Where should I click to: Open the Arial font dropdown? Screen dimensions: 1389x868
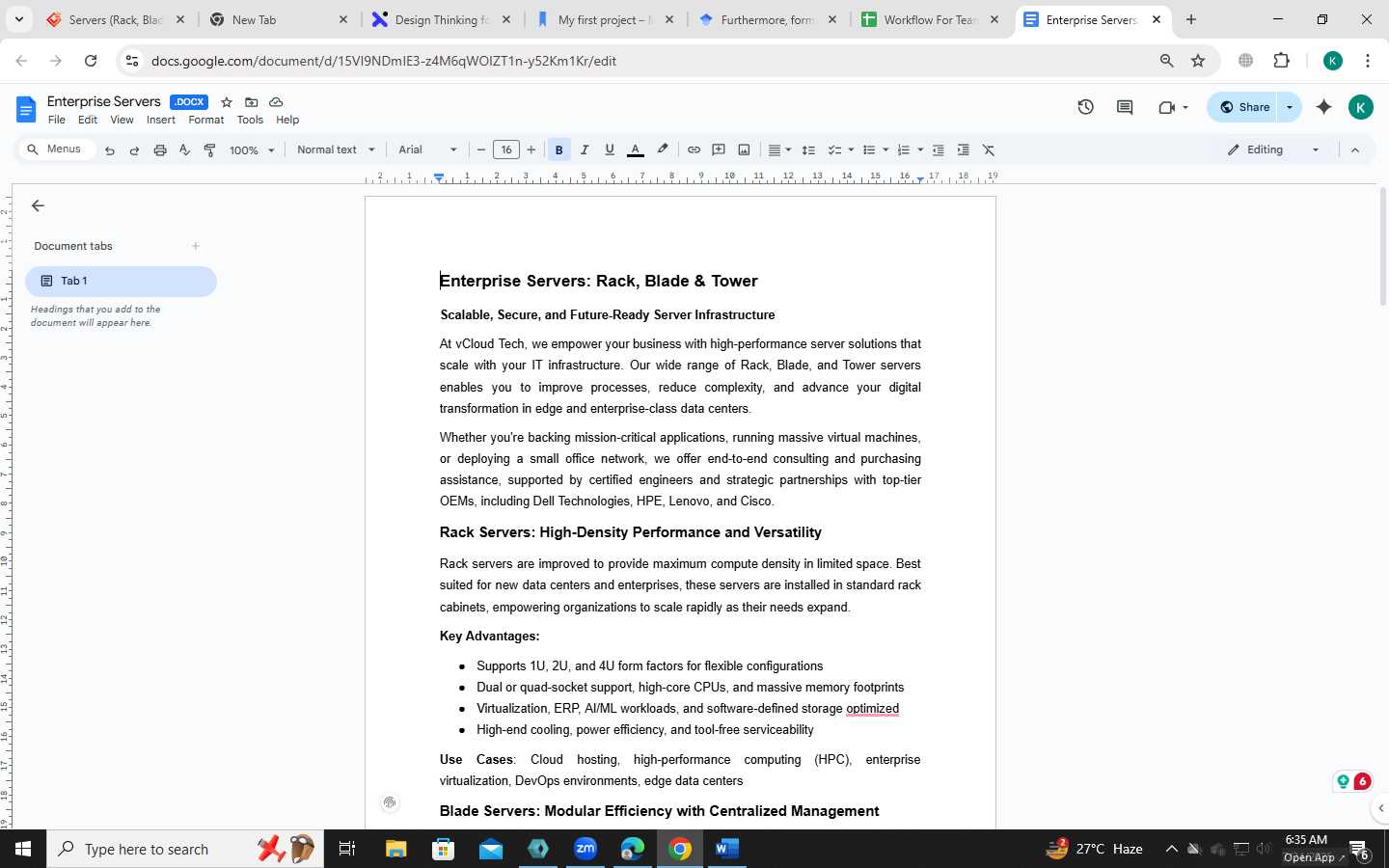pos(427,149)
